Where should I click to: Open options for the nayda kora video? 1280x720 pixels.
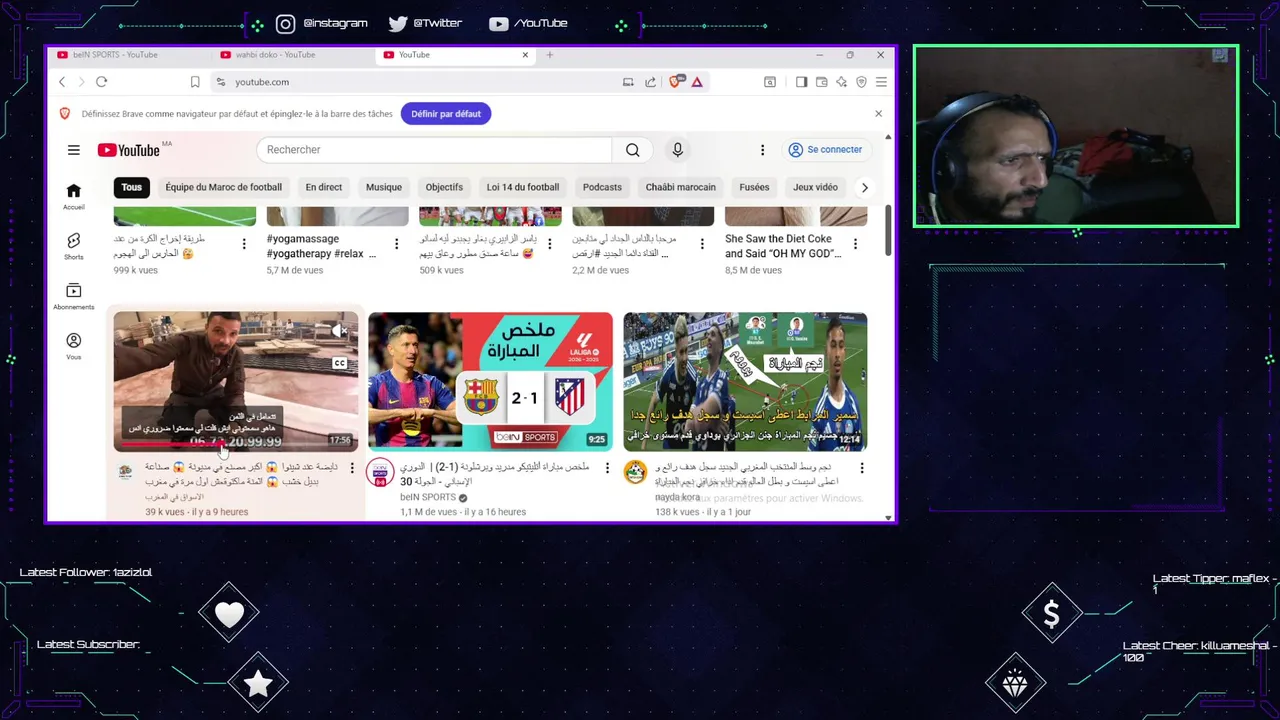coord(862,468)
